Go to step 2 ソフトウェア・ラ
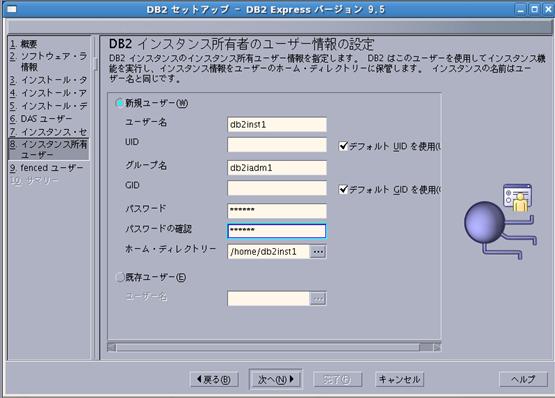This screenshot has width=555, height=398. click(48, 61)
